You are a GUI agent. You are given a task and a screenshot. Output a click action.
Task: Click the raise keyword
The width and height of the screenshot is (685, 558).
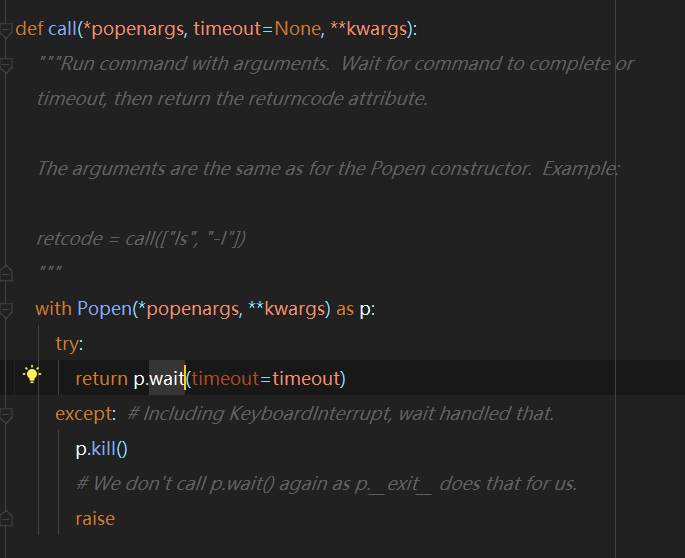coord(95,519)
